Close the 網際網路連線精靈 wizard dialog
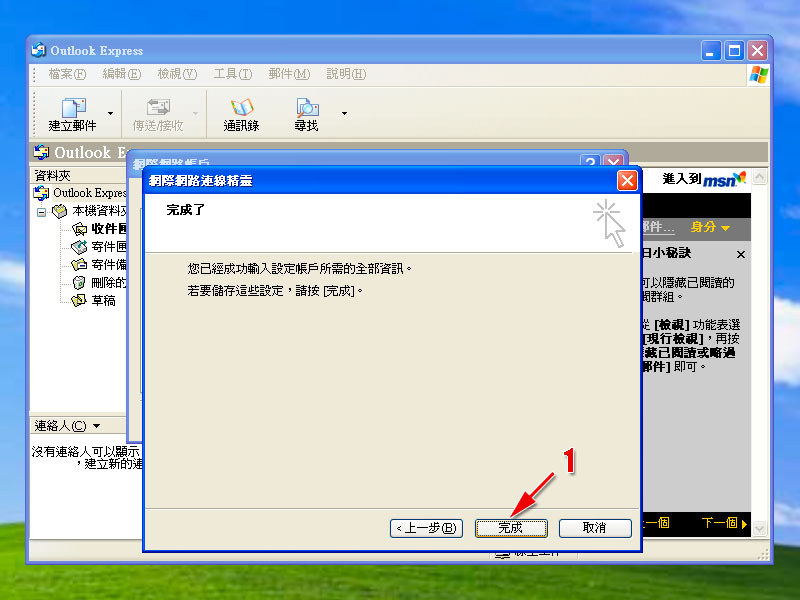The height and width of the screenshot is (600, 800). 627,180
